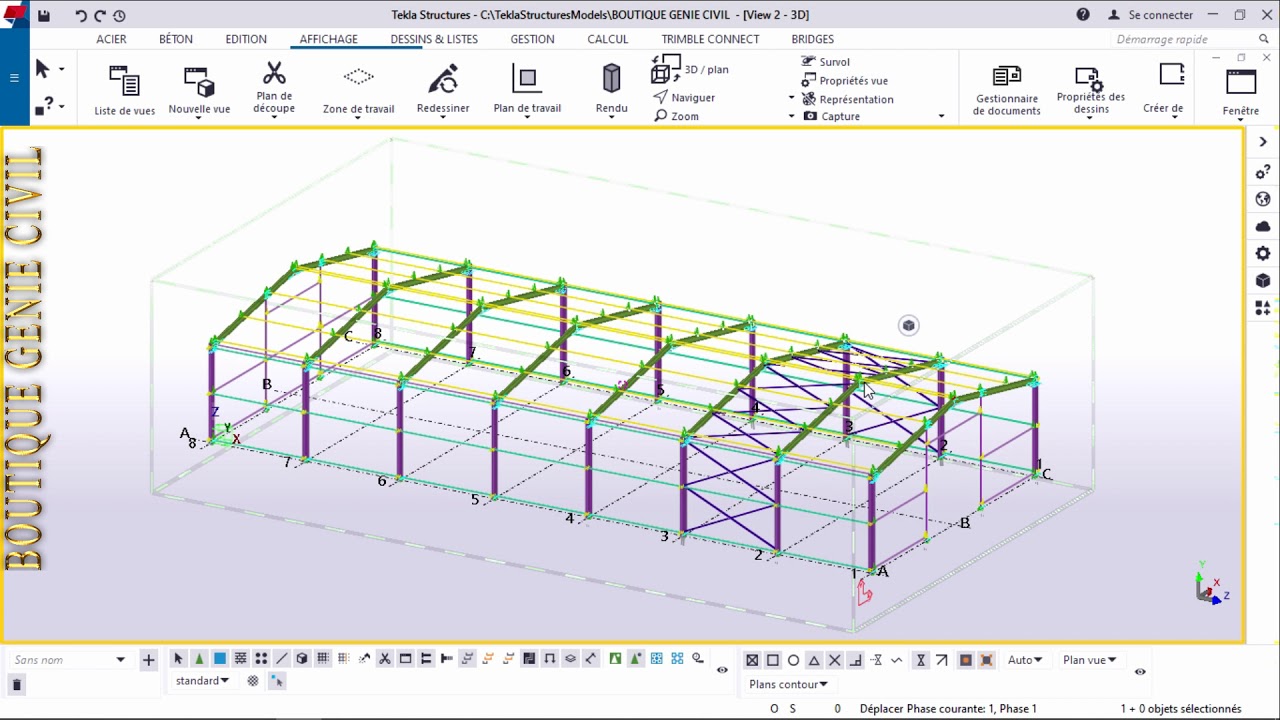Toggle the snap to intersection X switch
The width and height of the screenshot is (1280, 720).
click(x=835, y=660)
